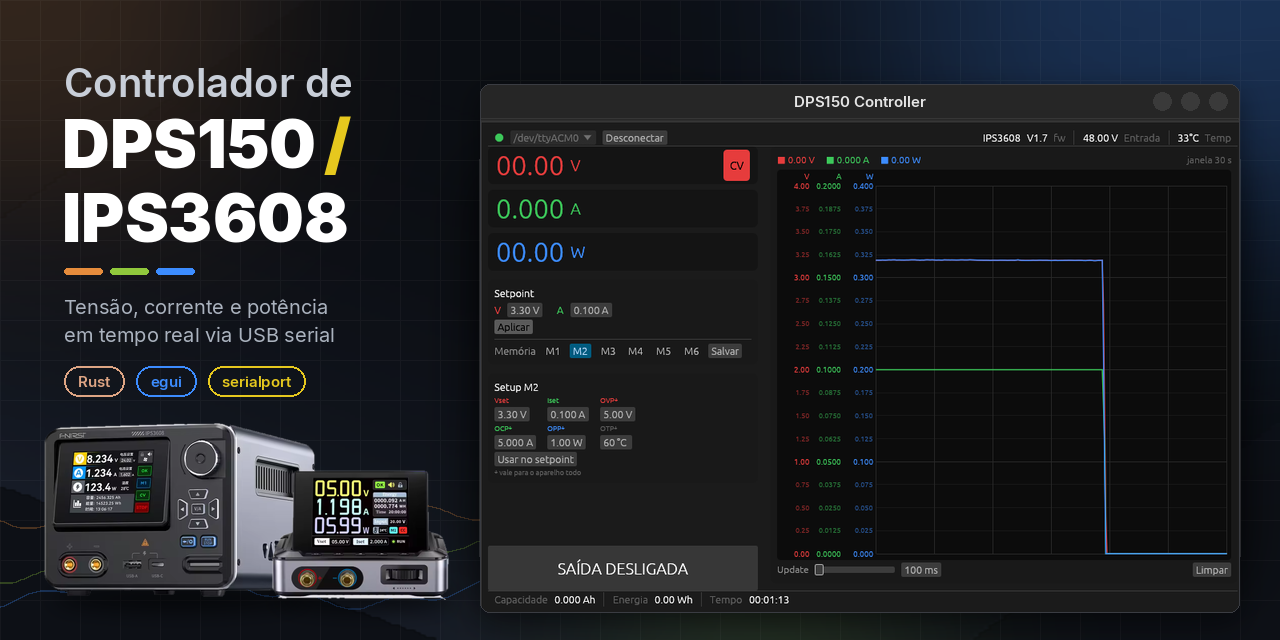Click the Energia 0.00 Wh status entry

pyautogui.click(x=653, y=600)
